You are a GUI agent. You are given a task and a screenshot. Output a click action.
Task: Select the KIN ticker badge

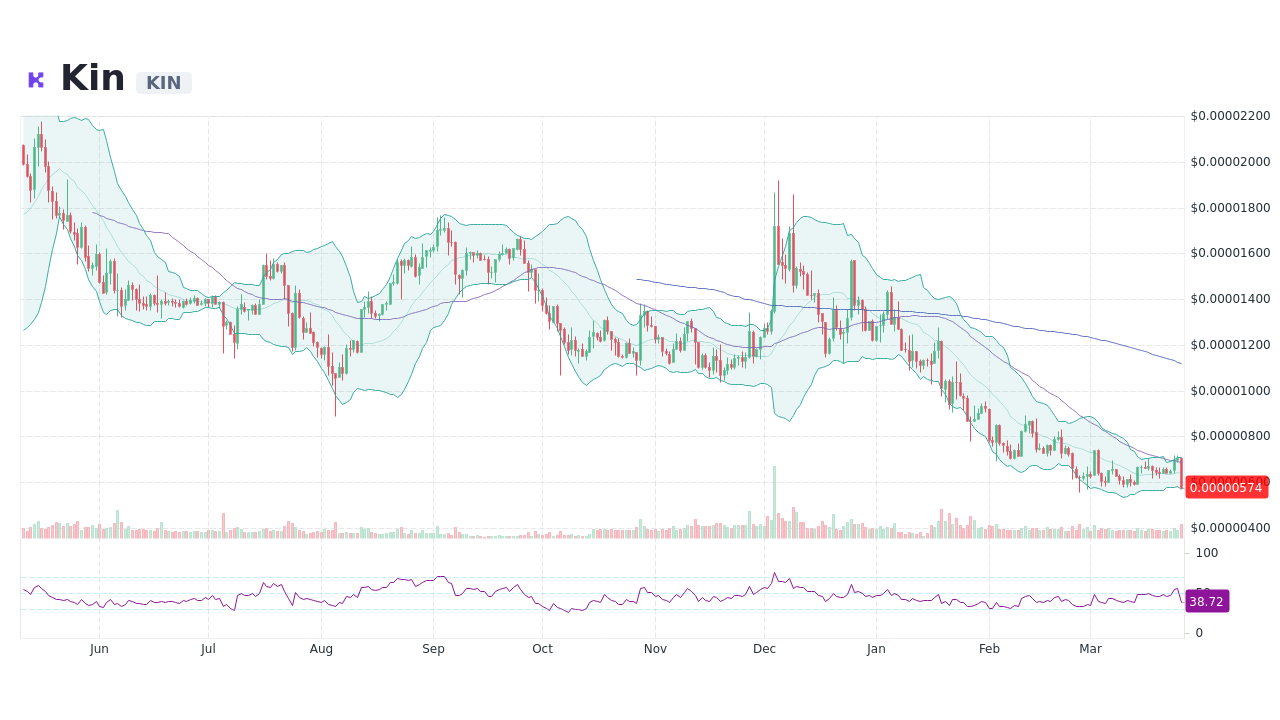(x=163, y=83)
